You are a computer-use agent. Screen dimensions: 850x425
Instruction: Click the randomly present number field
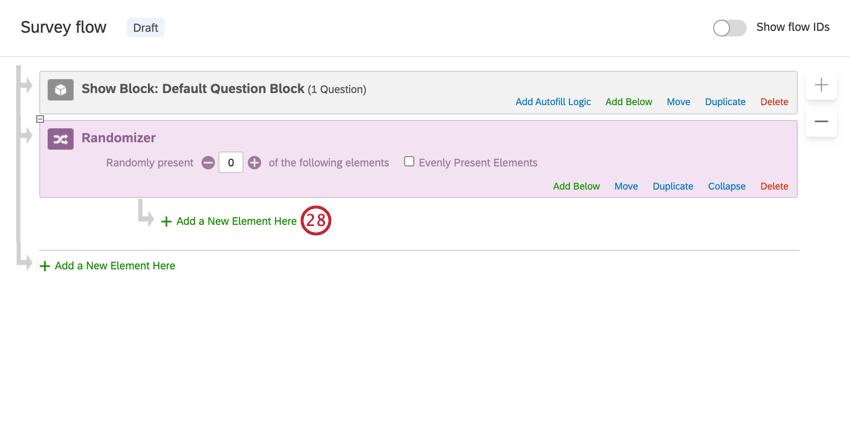231,163
